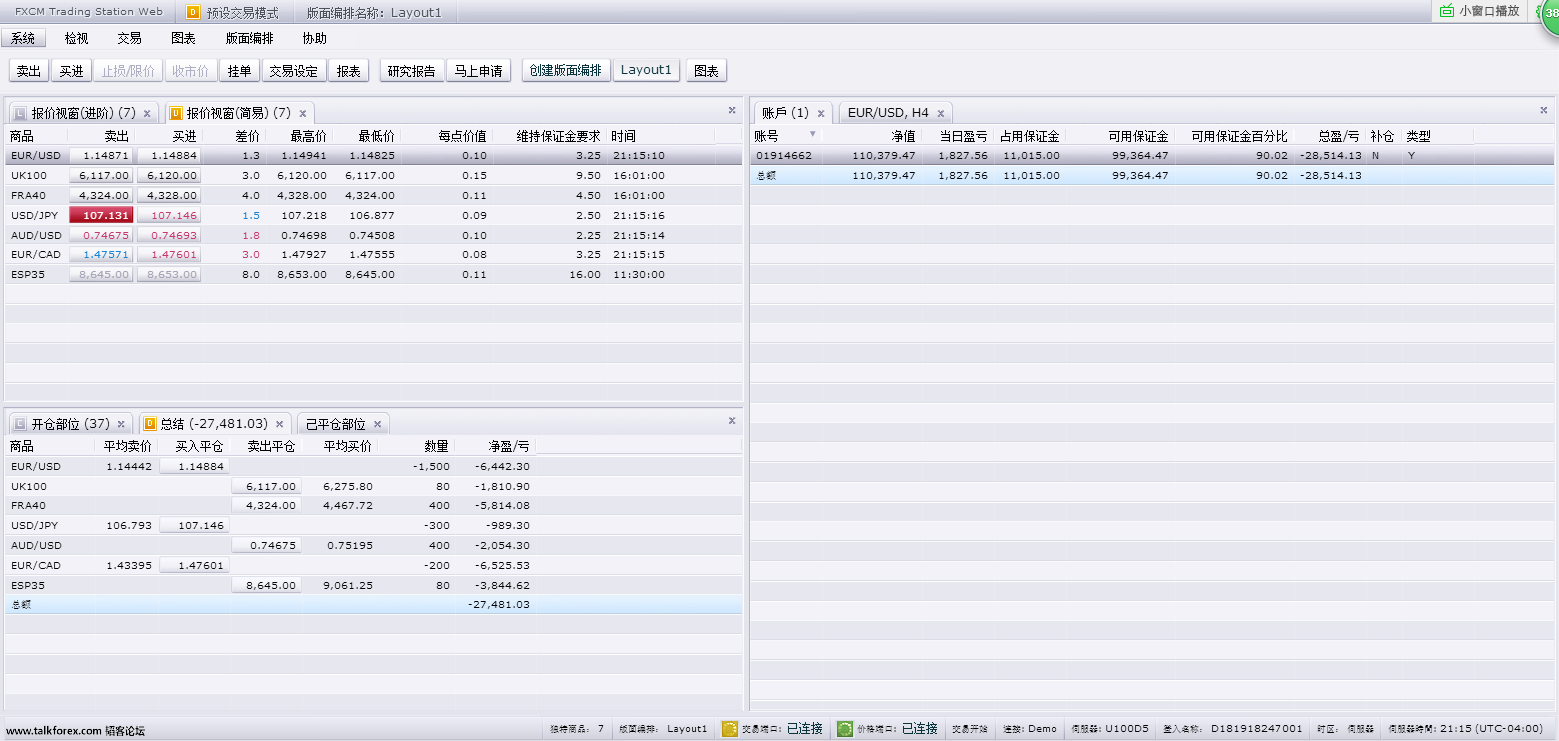Click the green 价格端口 connection status icon
1559x741 pixels.
click(x=845, y=729)
